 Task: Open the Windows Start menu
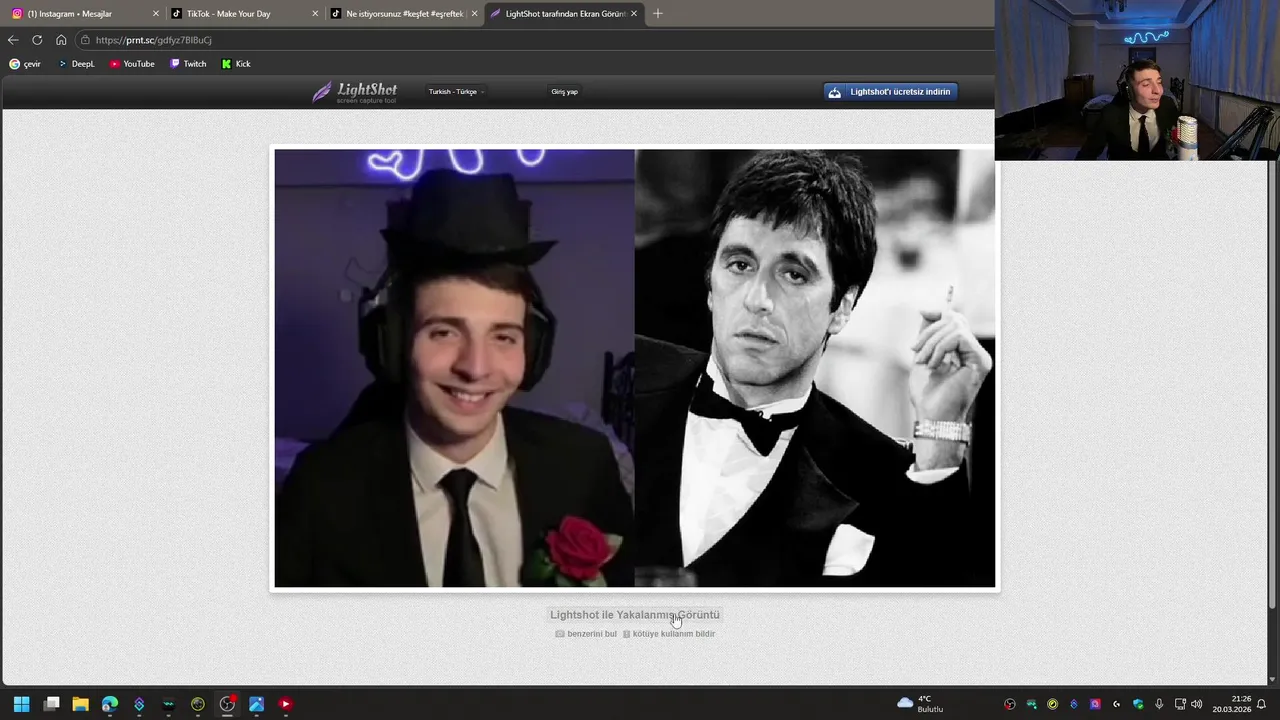[22, 704]
